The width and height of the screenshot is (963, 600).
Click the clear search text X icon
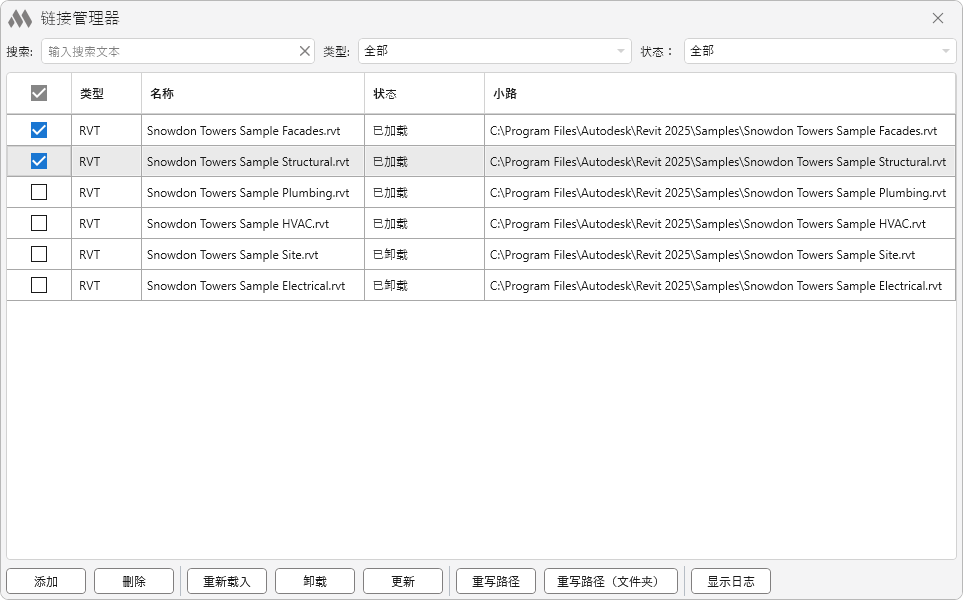click(x=305, y=51)
